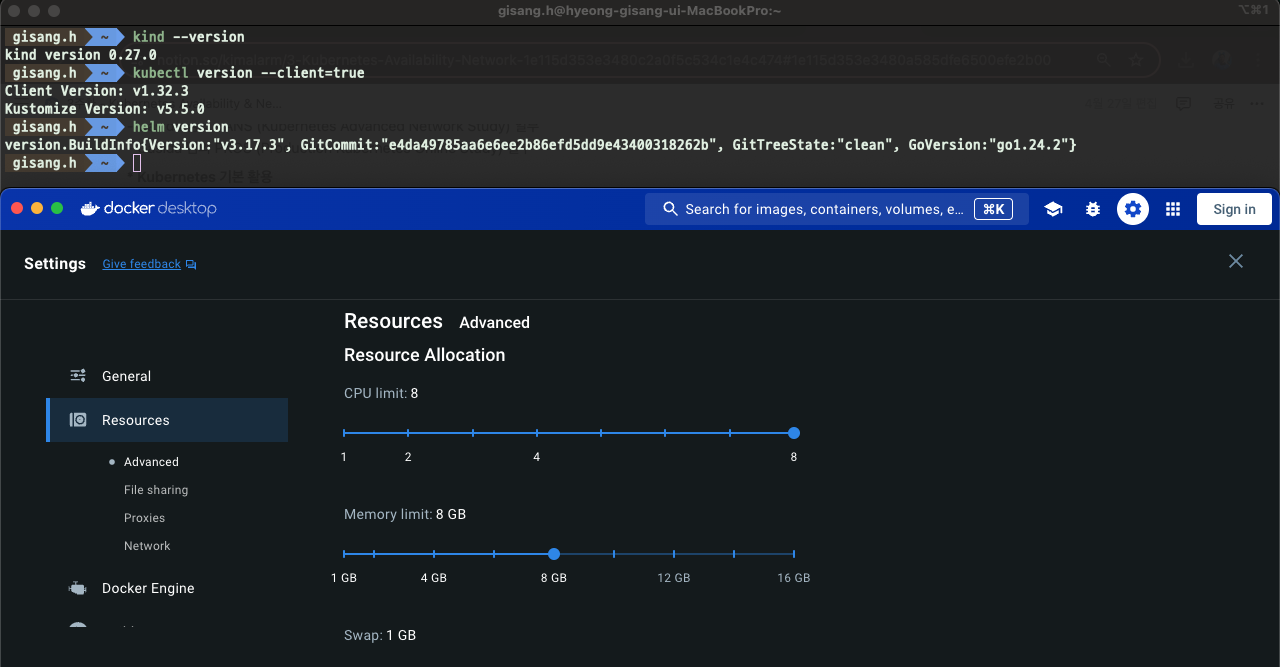Open Proxies settings
This screenshot has width=1280, height=667.
(x=145, y=518)
